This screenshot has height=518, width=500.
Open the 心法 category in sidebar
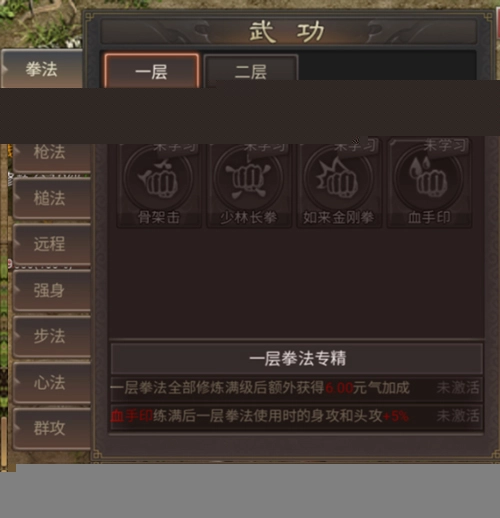click(52, 382)
